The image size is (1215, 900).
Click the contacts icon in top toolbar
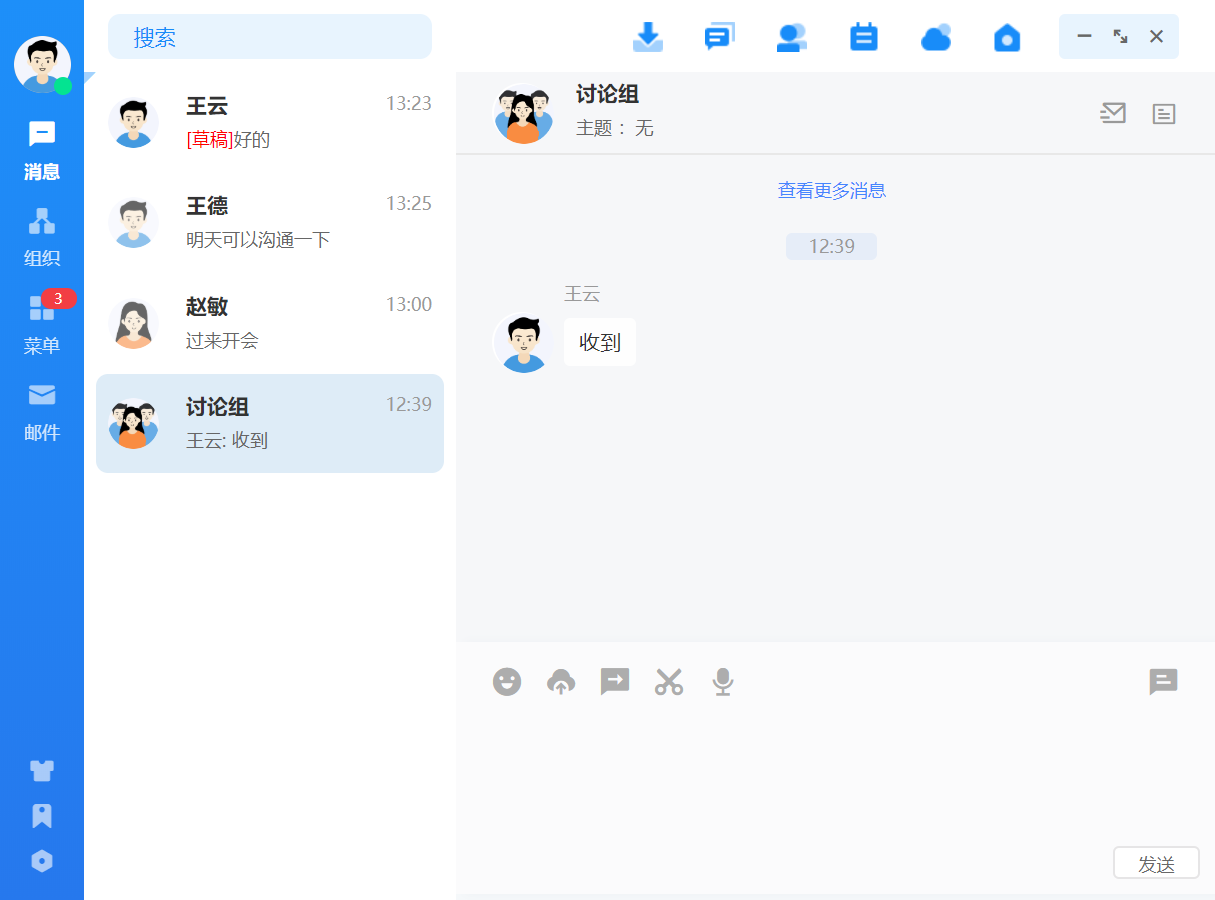pos(791,37)
